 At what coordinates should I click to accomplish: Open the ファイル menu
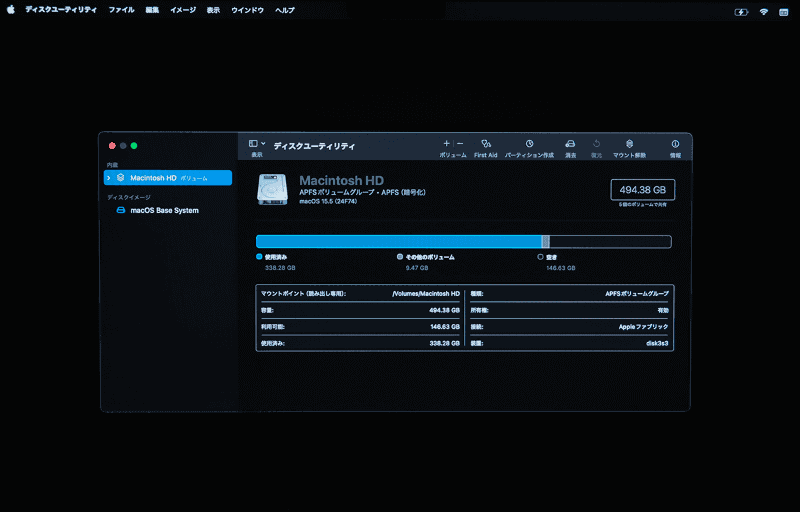[x=121, y=10]
